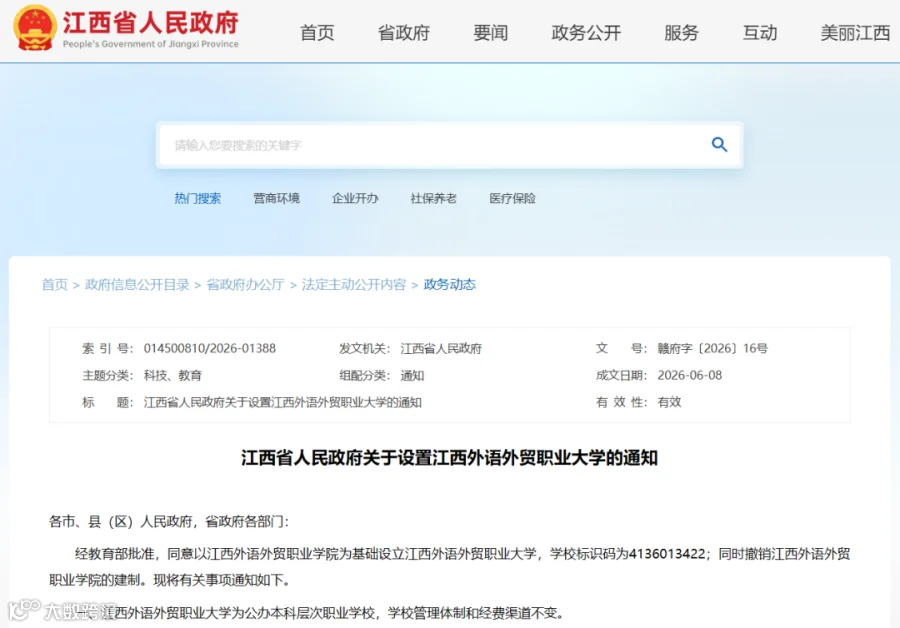Open breadcrumb 政府信息公开目录

(x=137, y=285)
